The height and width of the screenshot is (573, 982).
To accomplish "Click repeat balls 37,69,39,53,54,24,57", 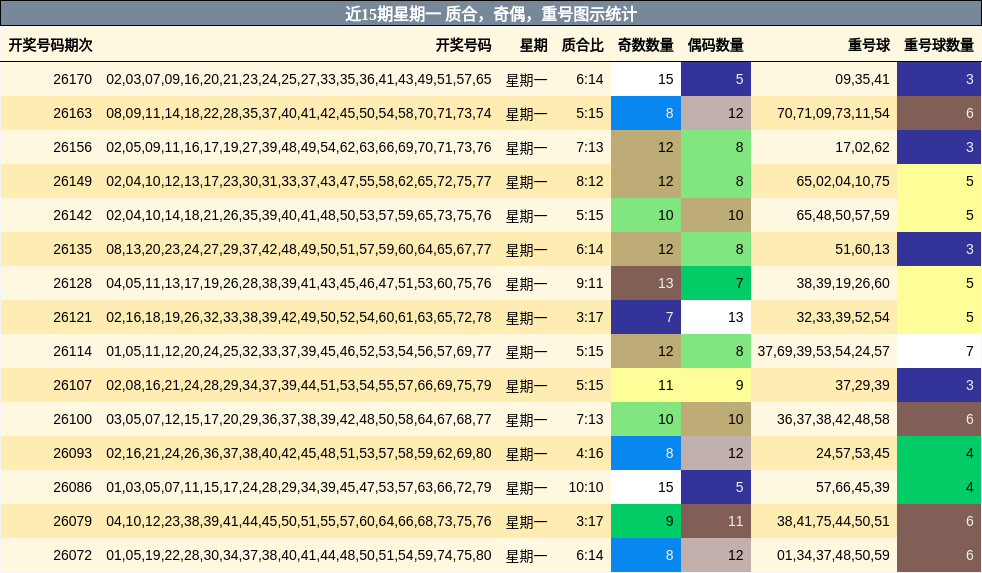I will pos(824,351).
